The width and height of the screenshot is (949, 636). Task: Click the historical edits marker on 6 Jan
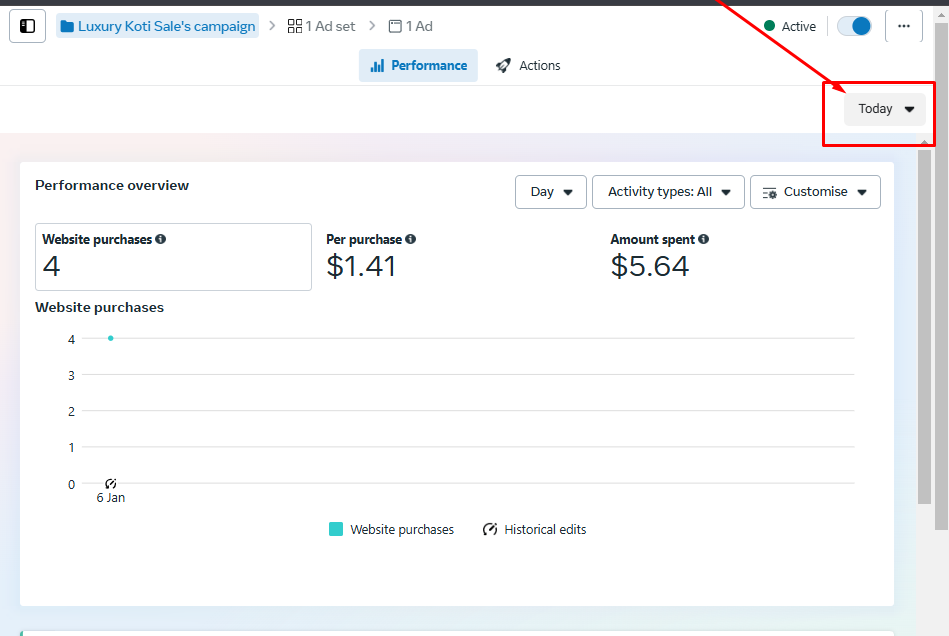point(111,484)
